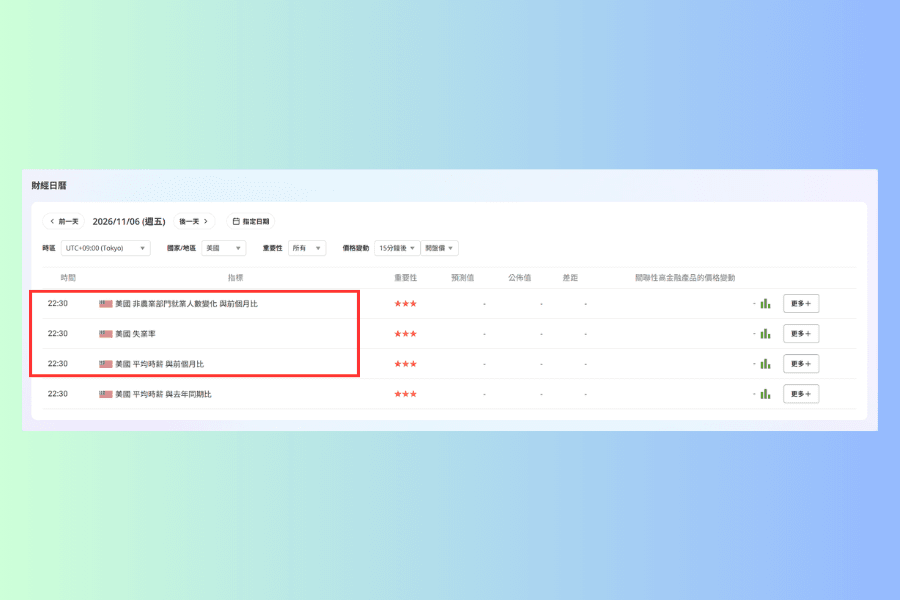Viewport: 900px width, 600px height.
Task: Click importance stars in first row
Action: 405,304
